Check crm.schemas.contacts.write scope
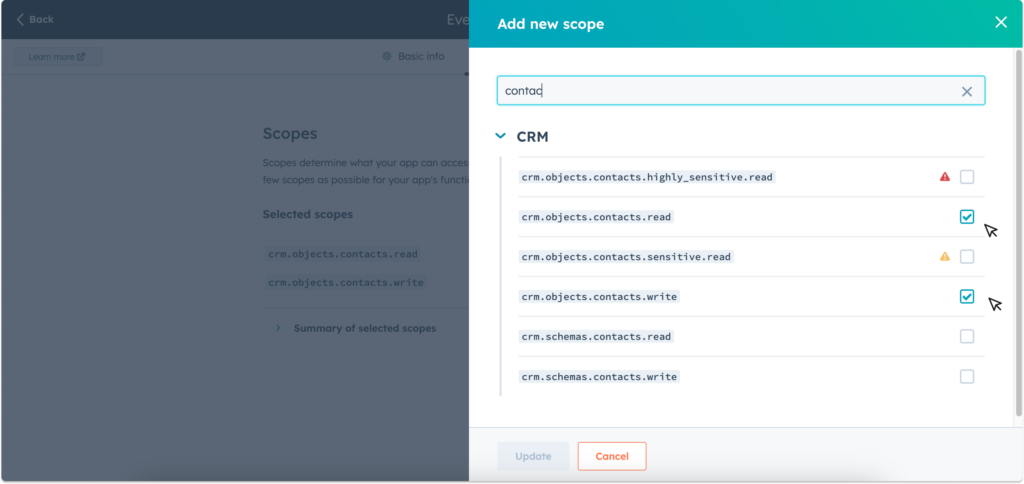Image resolution: width=1024 pixels, height=484 pixels. 967,377
